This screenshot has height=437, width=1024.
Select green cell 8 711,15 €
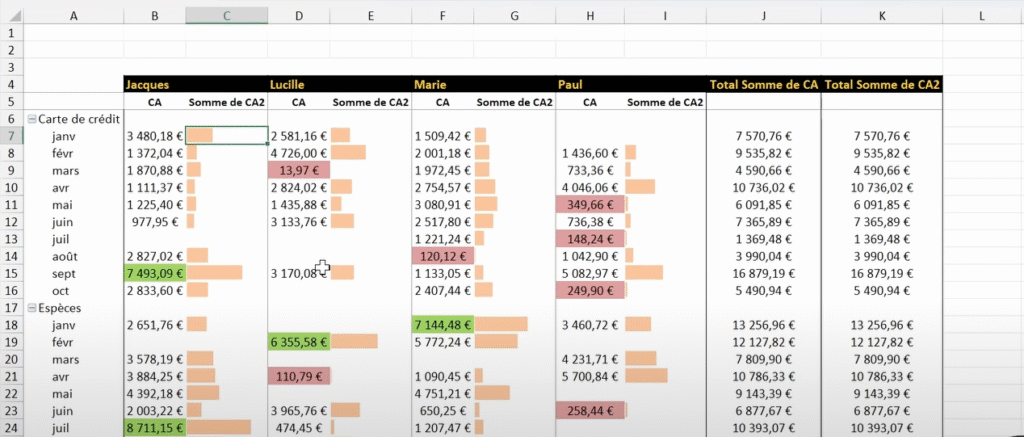[x=155, y=428]
